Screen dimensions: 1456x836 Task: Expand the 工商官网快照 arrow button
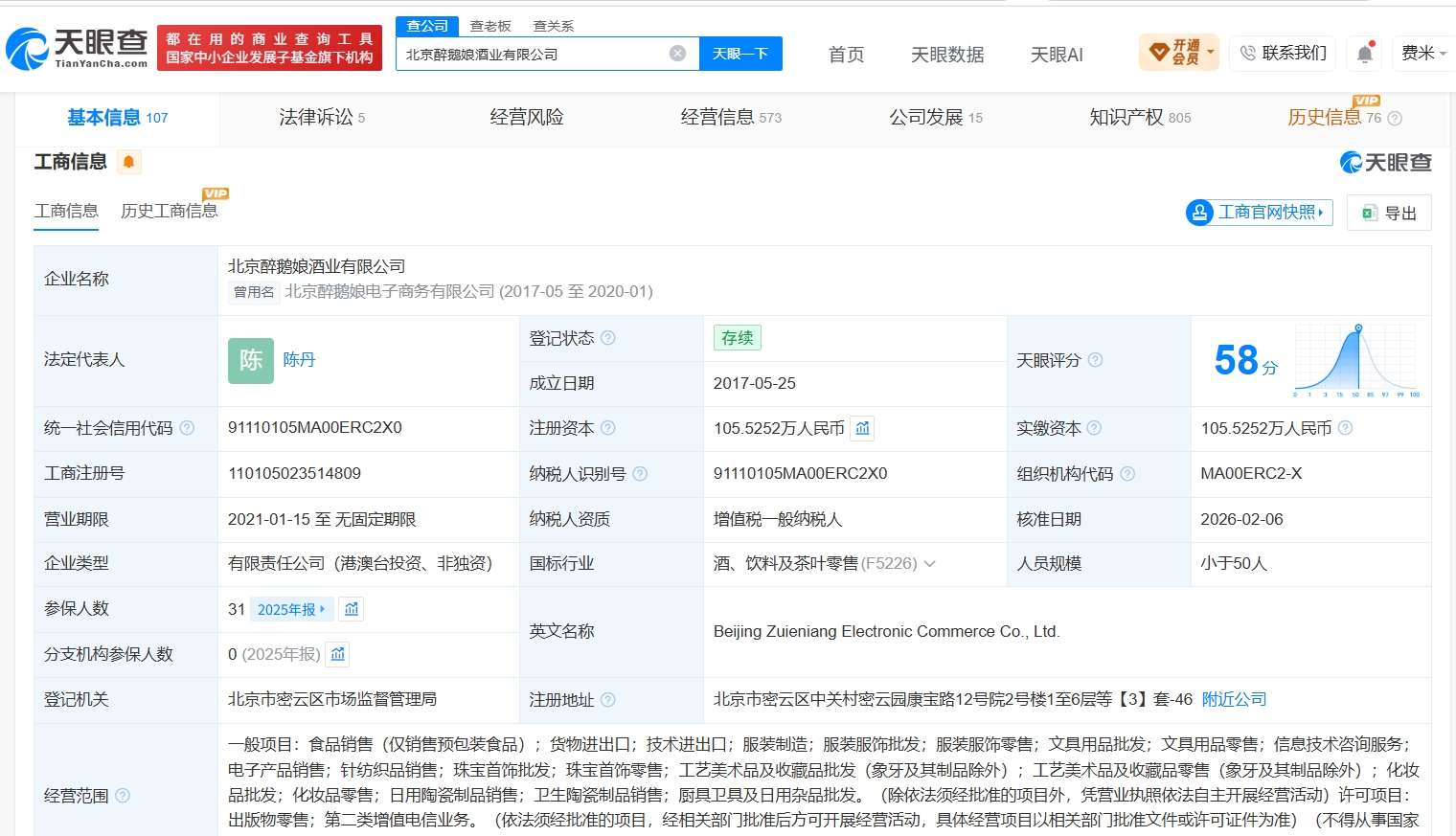point(1259,213)
